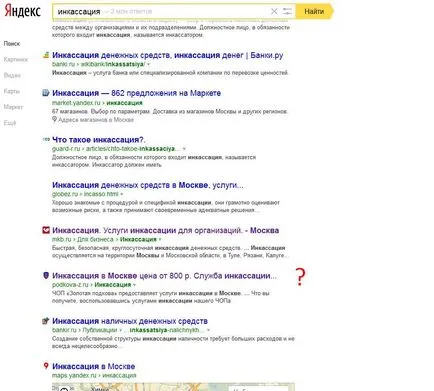Screen dimensions: 434x391
Task: Expand dropdown arrow next to globez.ru URL
Action: pyautogui.click(x=122, y=194)
